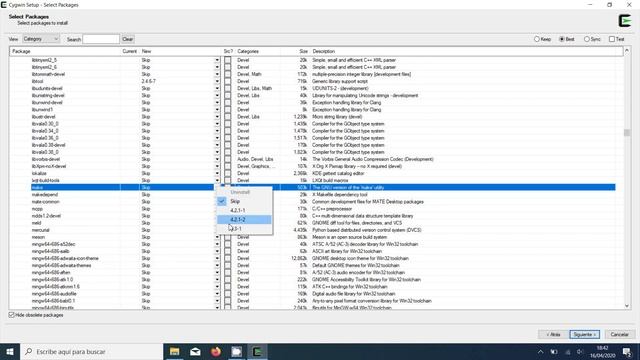Click the Clear search button
Image resolution: width=640 pixels, height=360 pixels.
click(127, 39)
